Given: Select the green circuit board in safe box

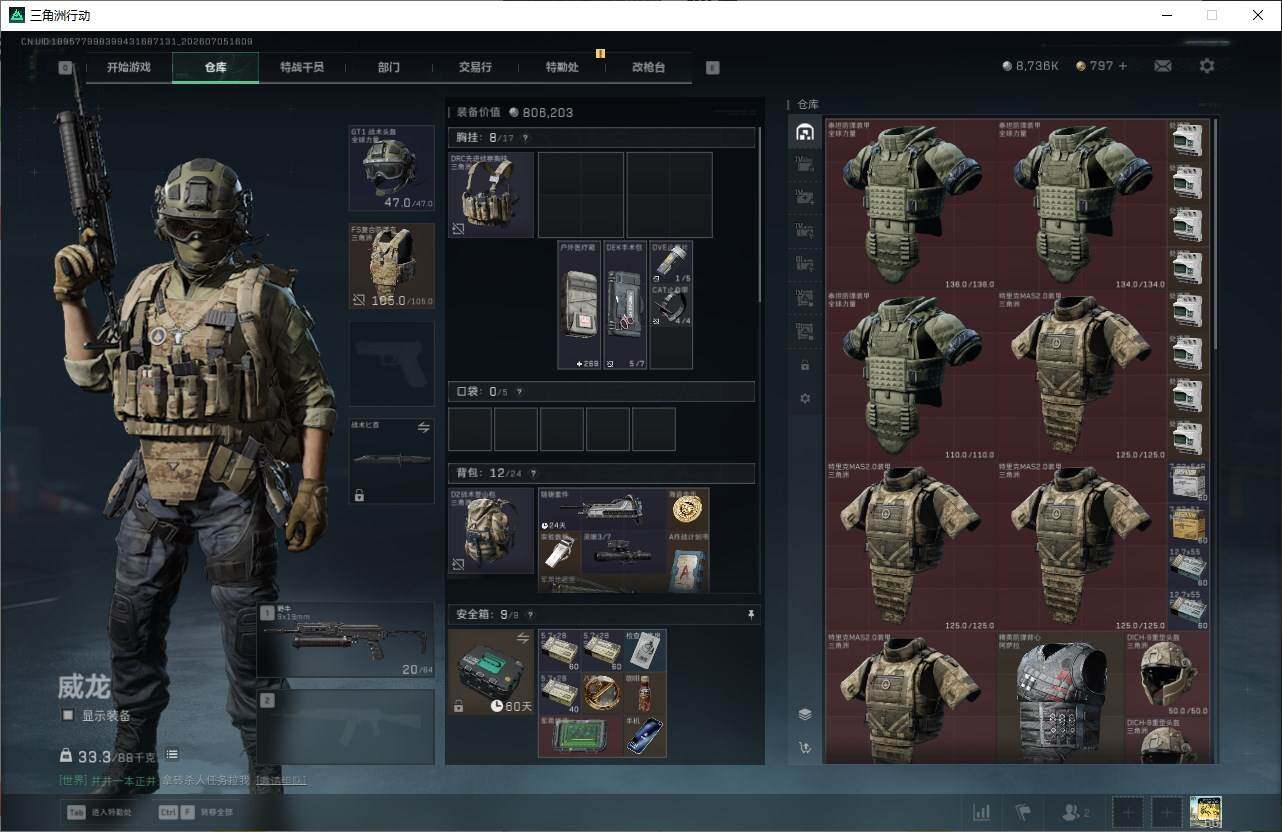Looking at the screenshot, I should pyautogui.click(x=581, y=736).
